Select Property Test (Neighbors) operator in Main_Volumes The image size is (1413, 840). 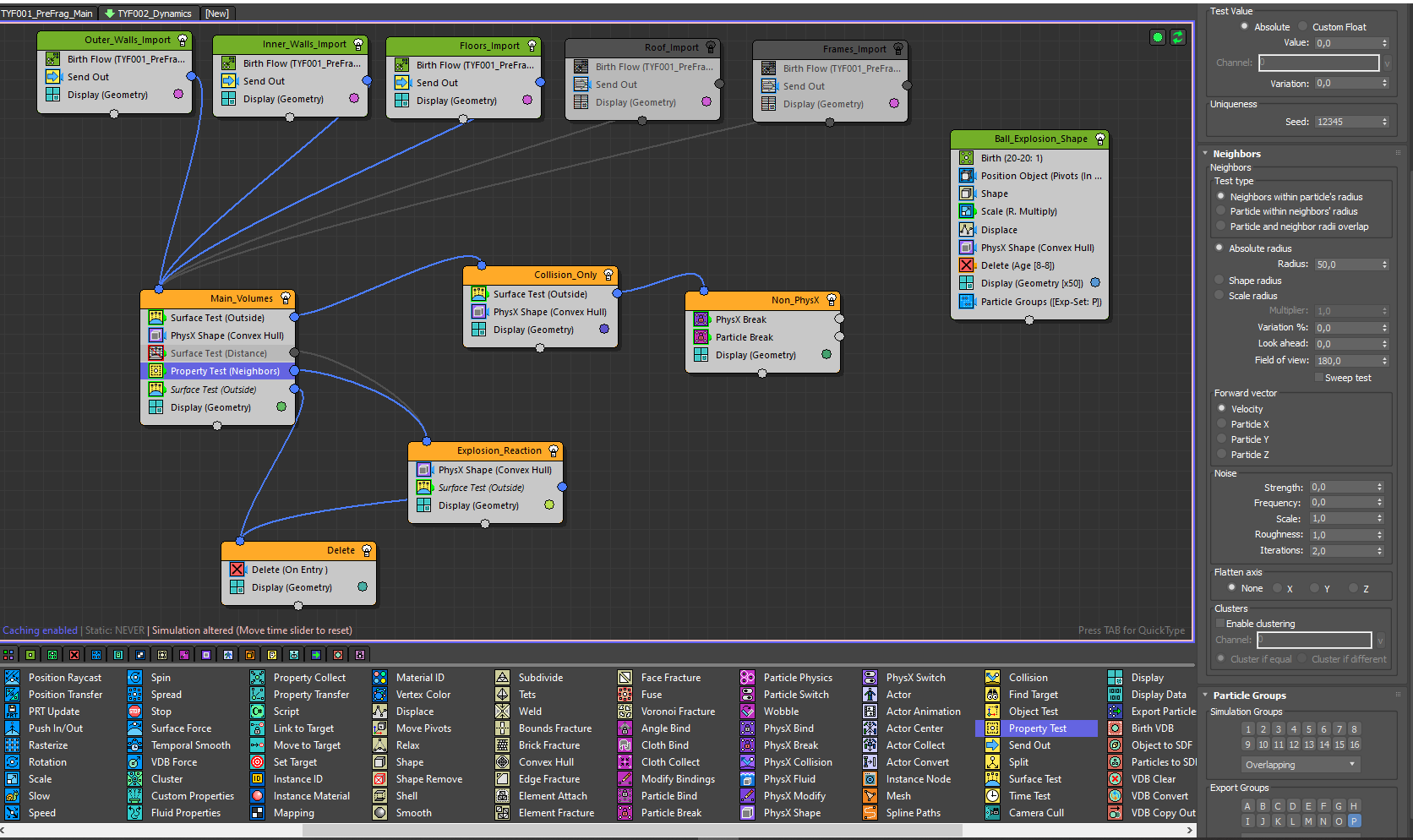pos(218,371)
